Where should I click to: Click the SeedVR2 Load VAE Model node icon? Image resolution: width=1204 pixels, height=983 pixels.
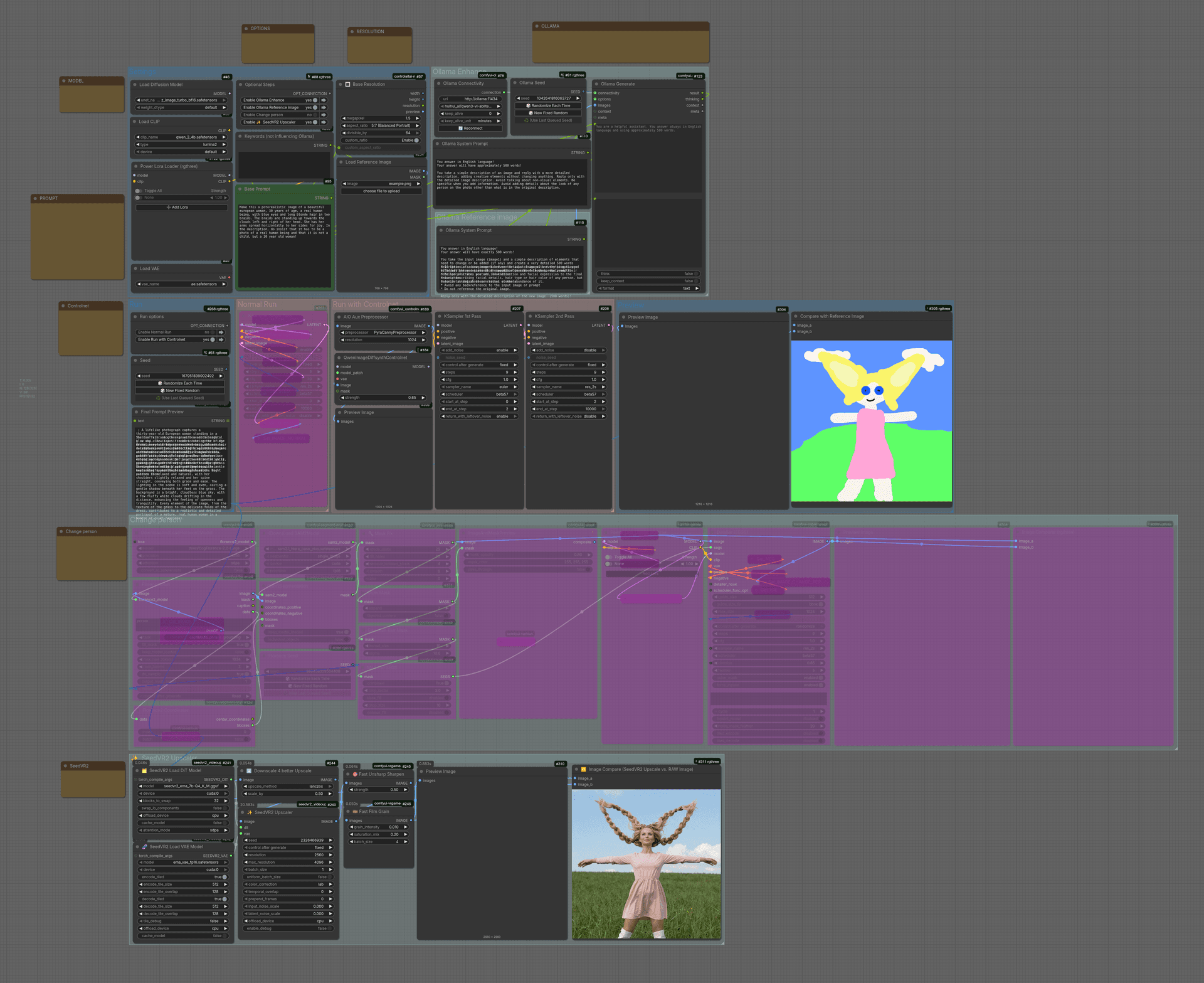pos(145,847)
